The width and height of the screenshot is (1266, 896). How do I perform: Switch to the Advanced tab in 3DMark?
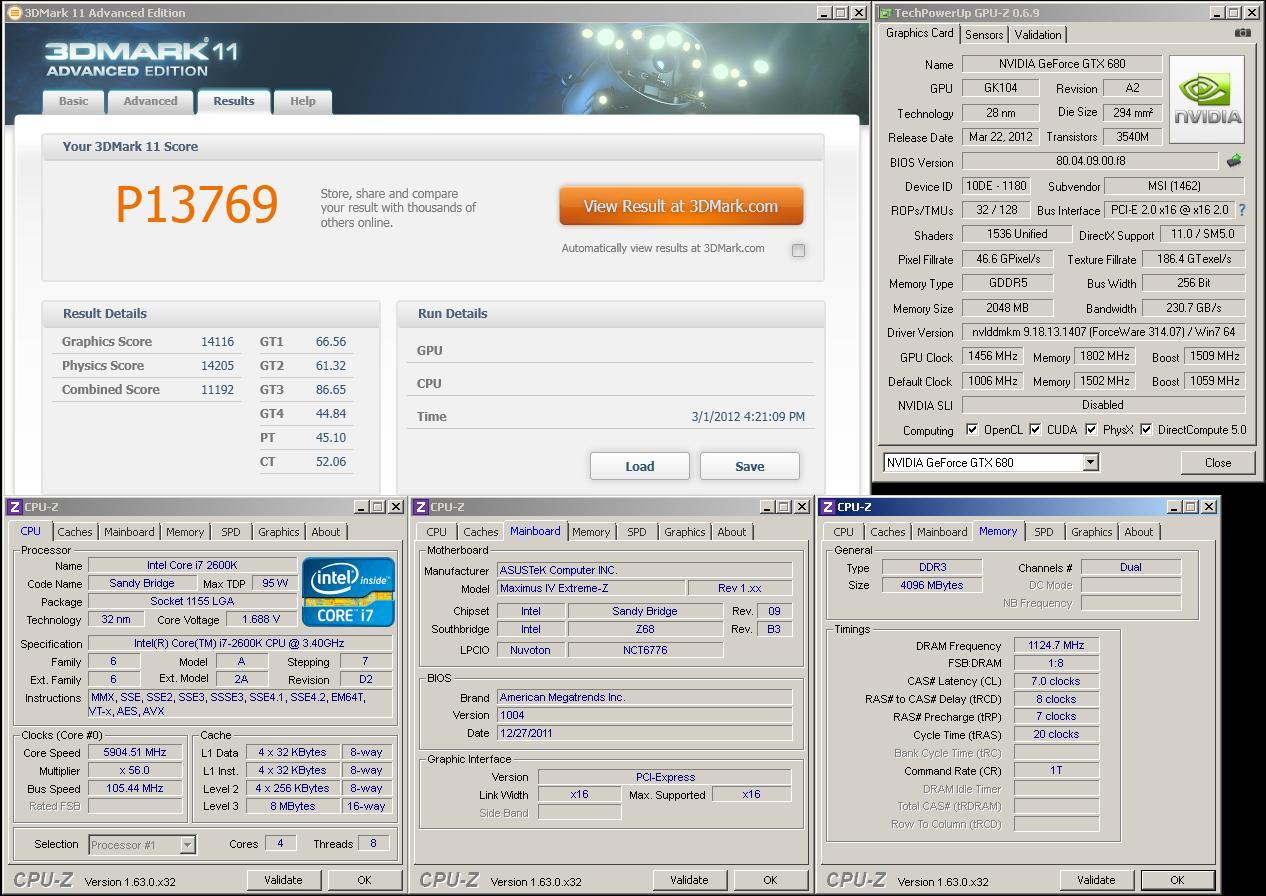coord(150,101)
